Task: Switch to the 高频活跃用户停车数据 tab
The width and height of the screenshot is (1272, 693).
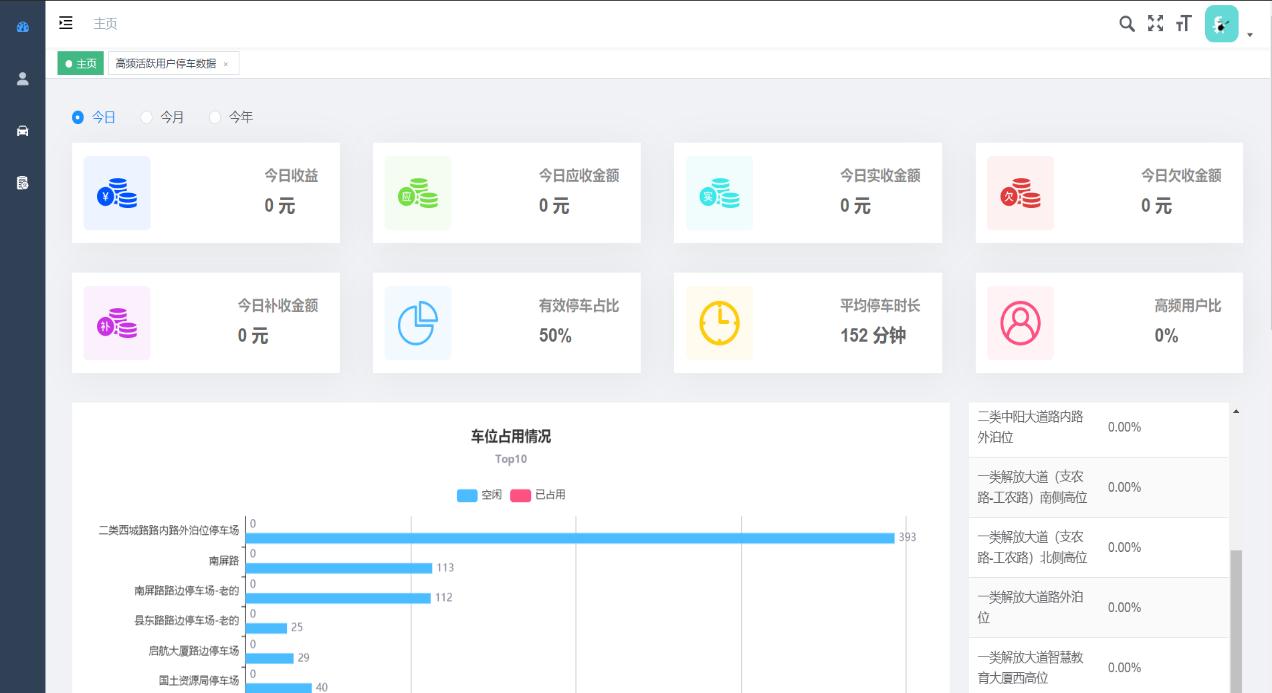Action: [165, 64]
